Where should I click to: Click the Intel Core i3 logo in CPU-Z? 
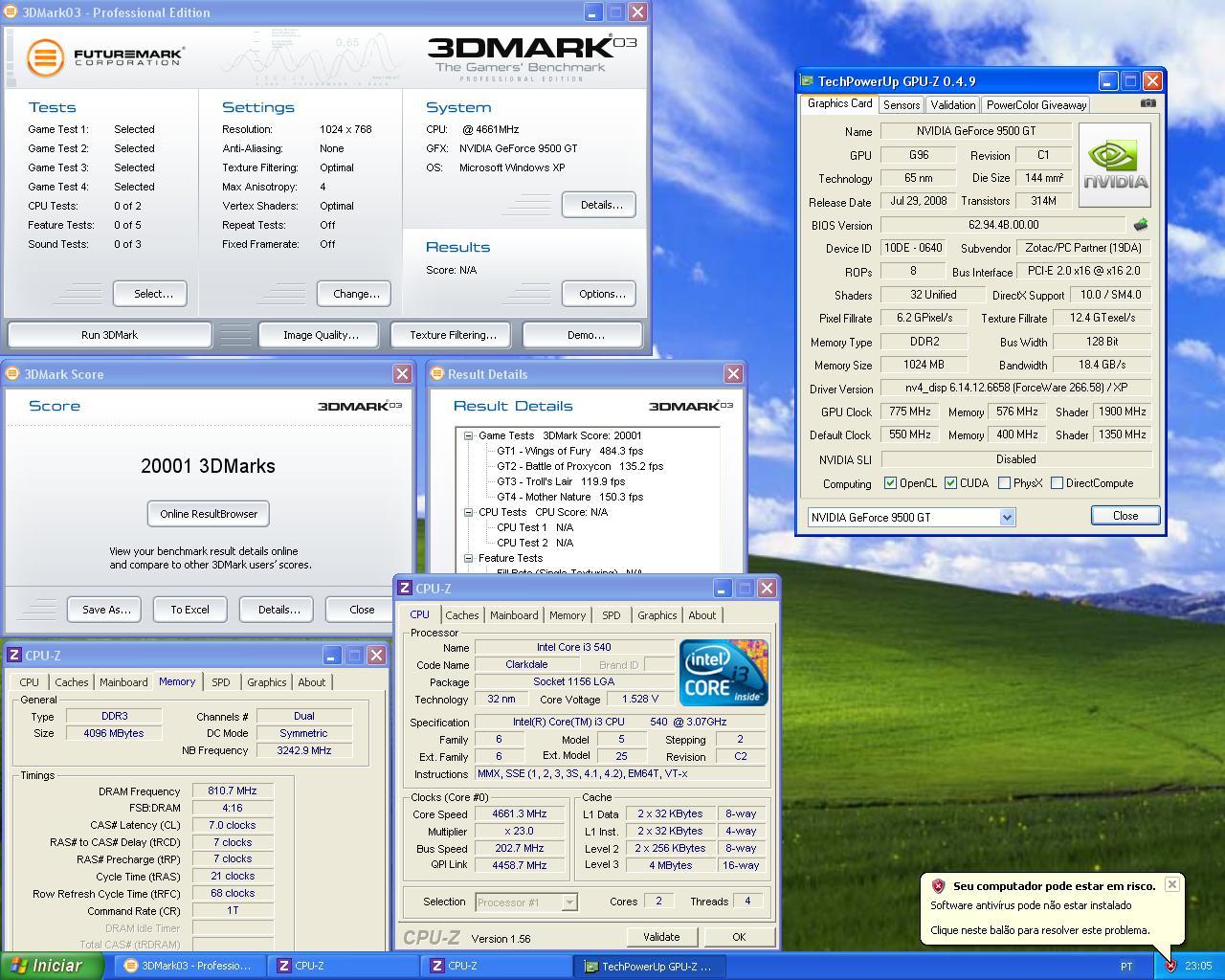coord(724,672)
